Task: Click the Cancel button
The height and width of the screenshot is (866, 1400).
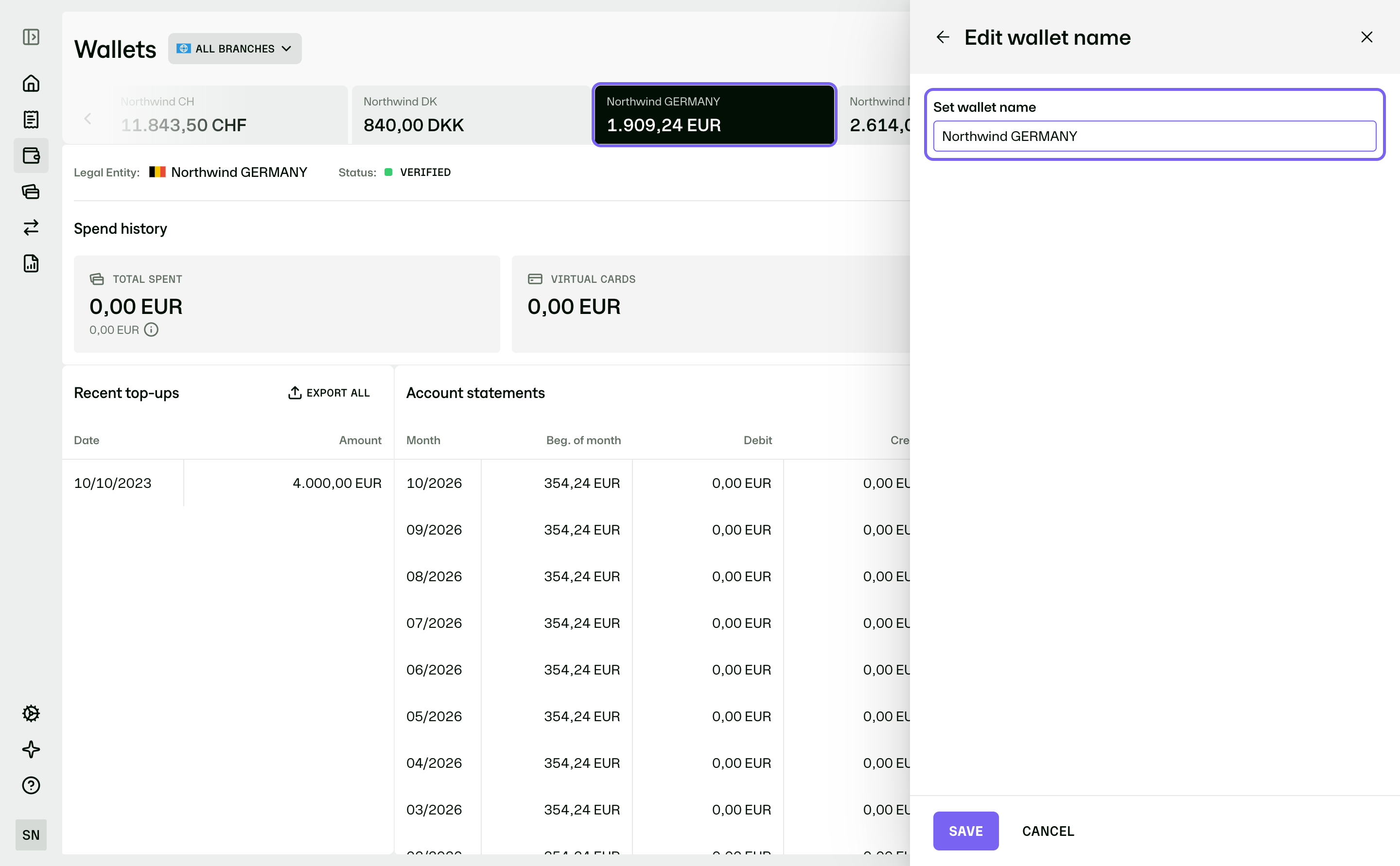Action: tap(1048, 831)
